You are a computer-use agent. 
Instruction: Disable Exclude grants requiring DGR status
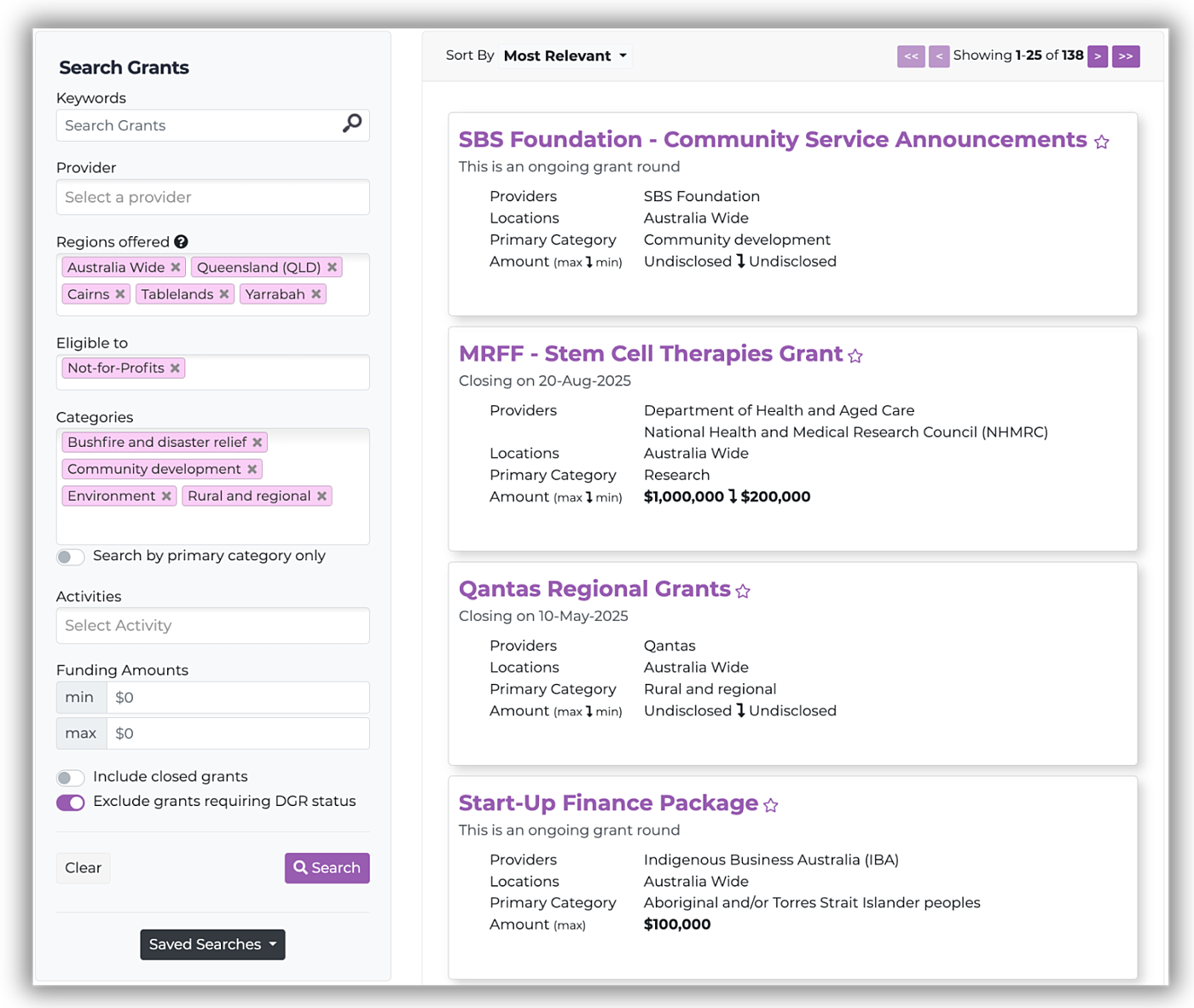[71, 802]
